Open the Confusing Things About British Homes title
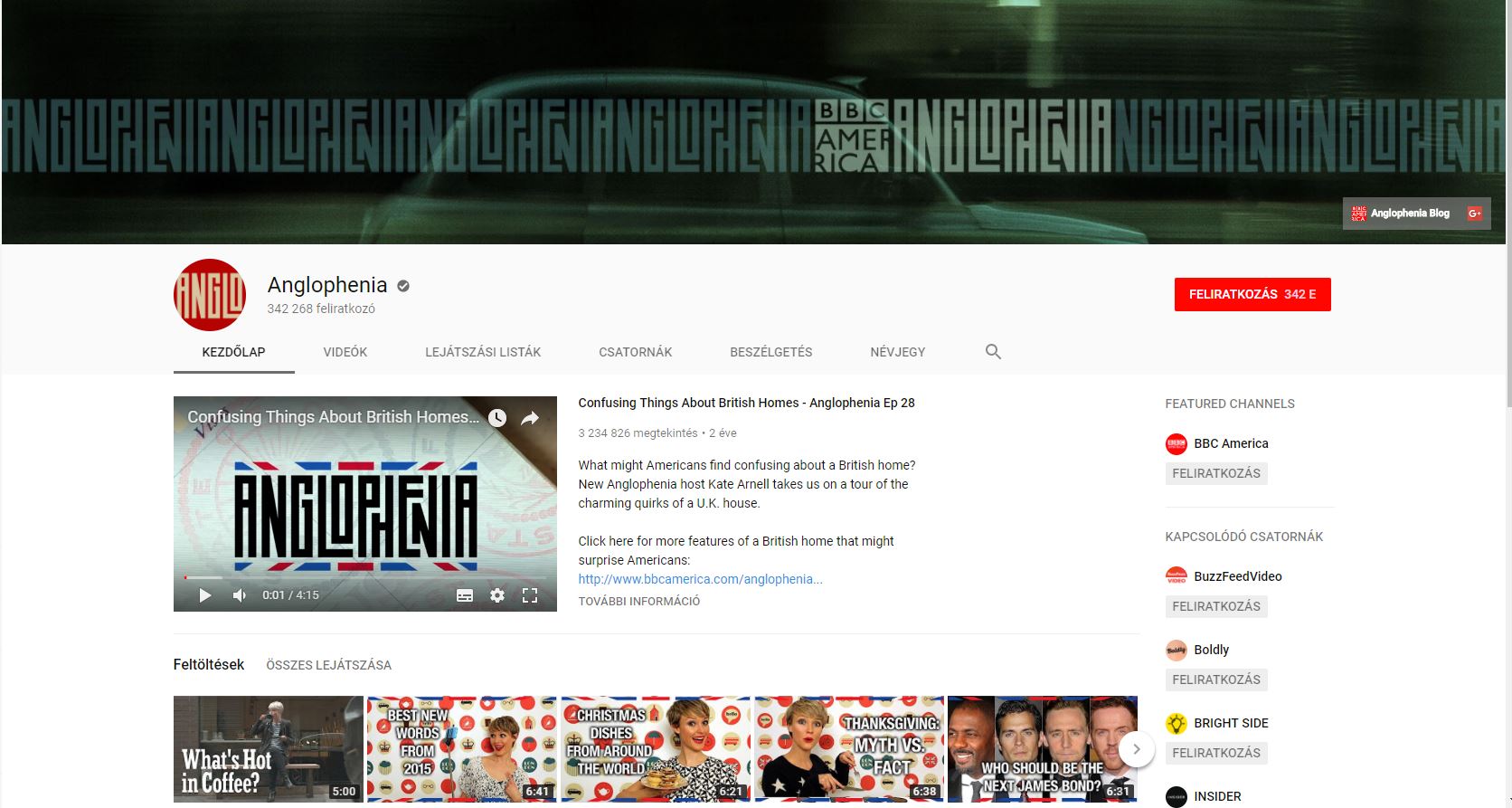1512x808 pixels. pos(747,403)
